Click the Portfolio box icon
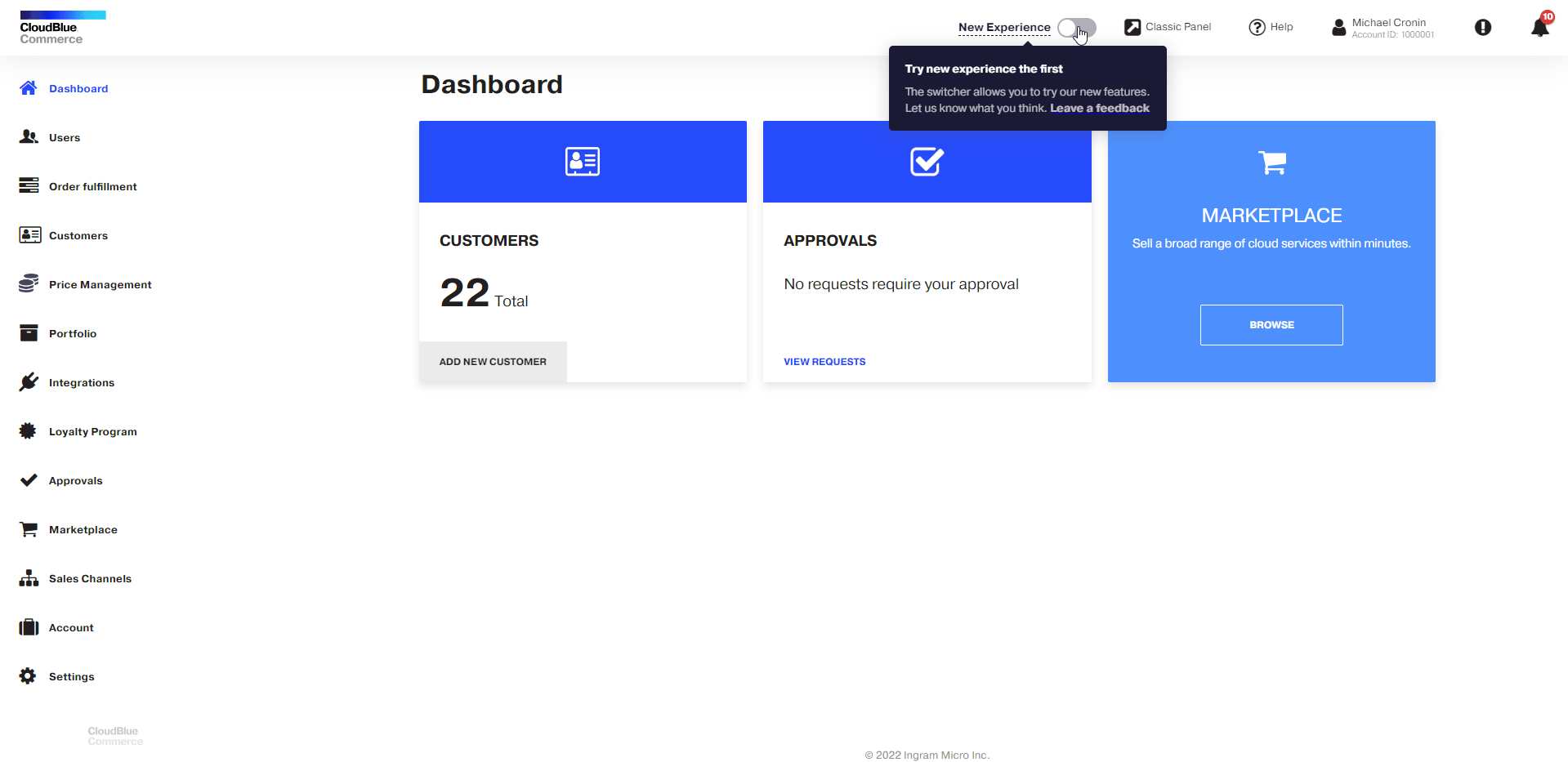This screenshot has height=762, width=1568. pyautogui.click(x=29, y=332)
